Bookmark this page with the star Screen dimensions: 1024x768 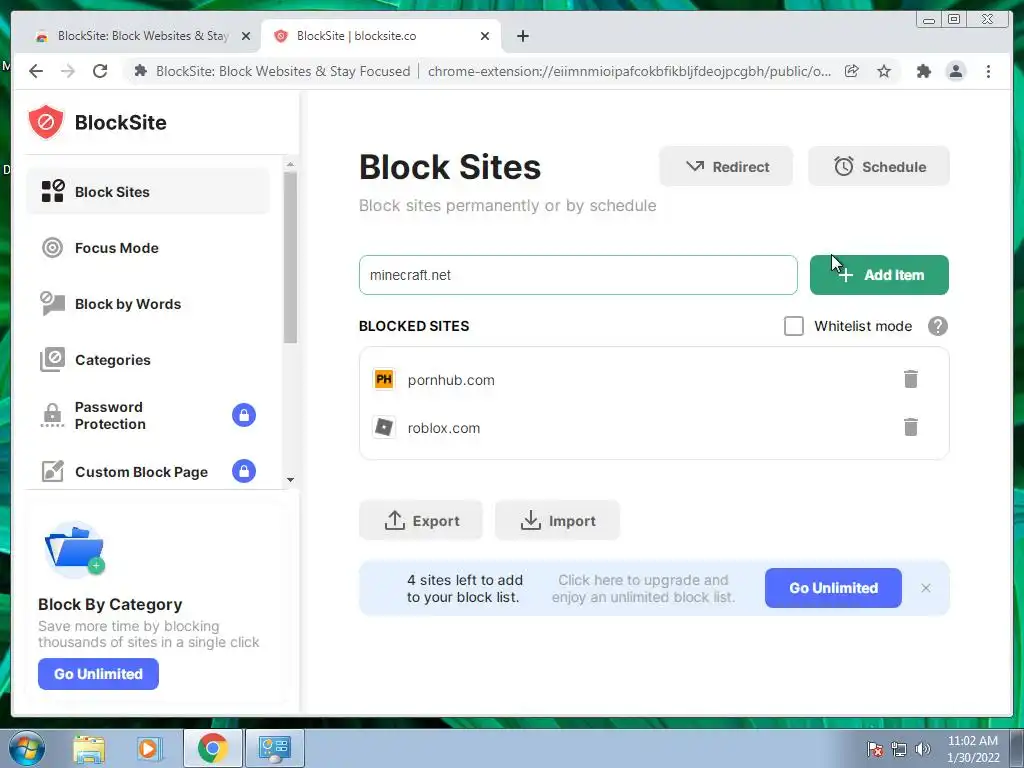point(884,71)
